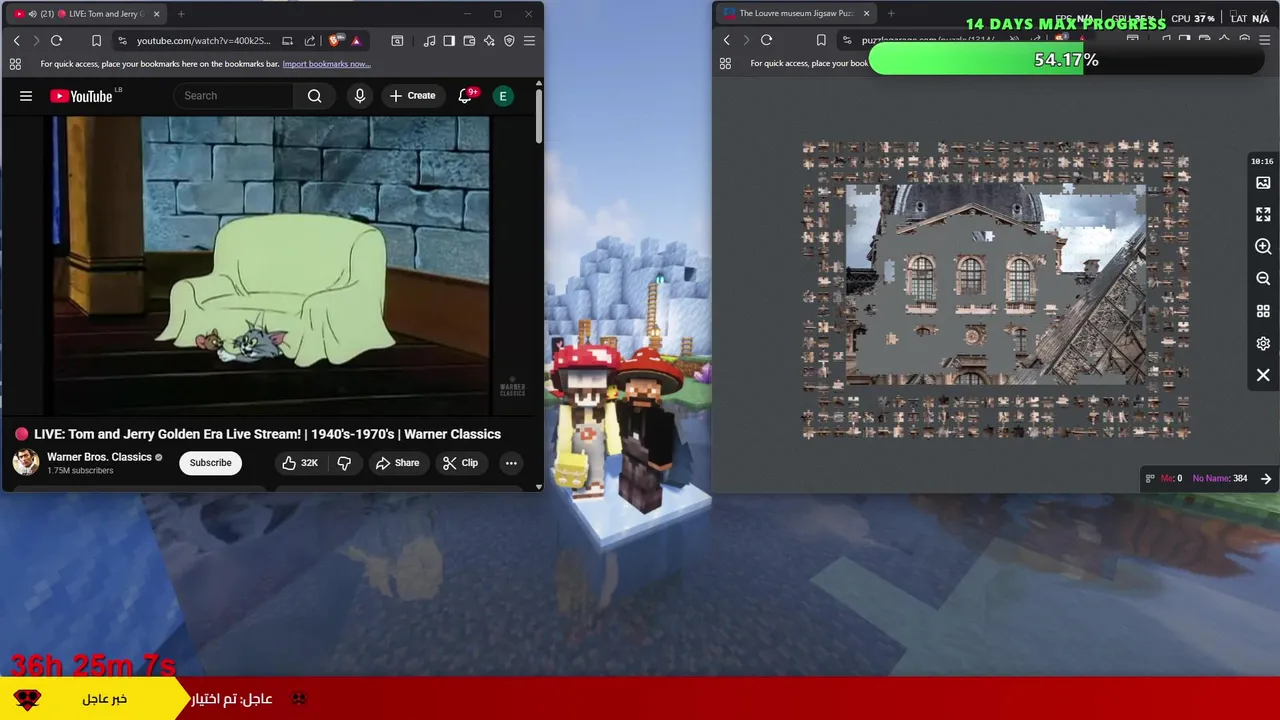Focus the YouTube search field
1280x720 pixels.
(233, 96)
